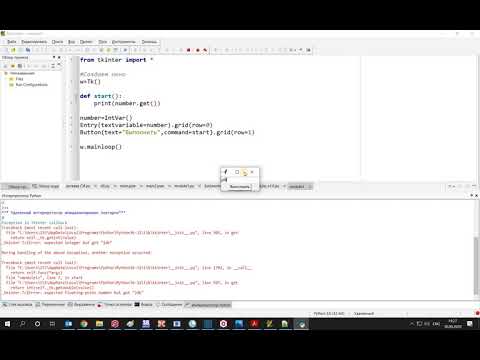Click the Выполнить button in Tk window

[240, 187]
